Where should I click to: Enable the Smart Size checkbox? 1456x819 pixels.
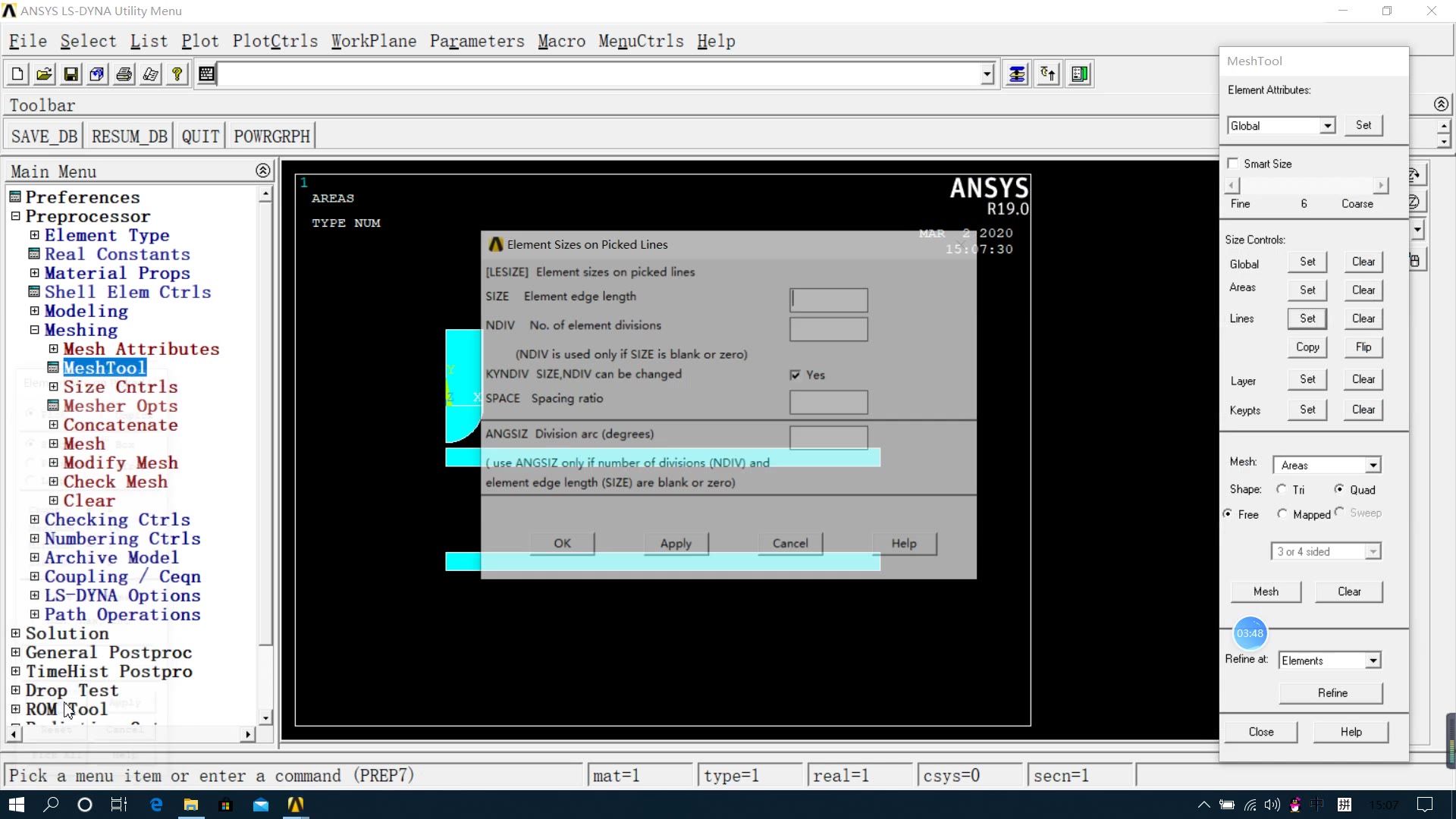[x=1233, y=163]
